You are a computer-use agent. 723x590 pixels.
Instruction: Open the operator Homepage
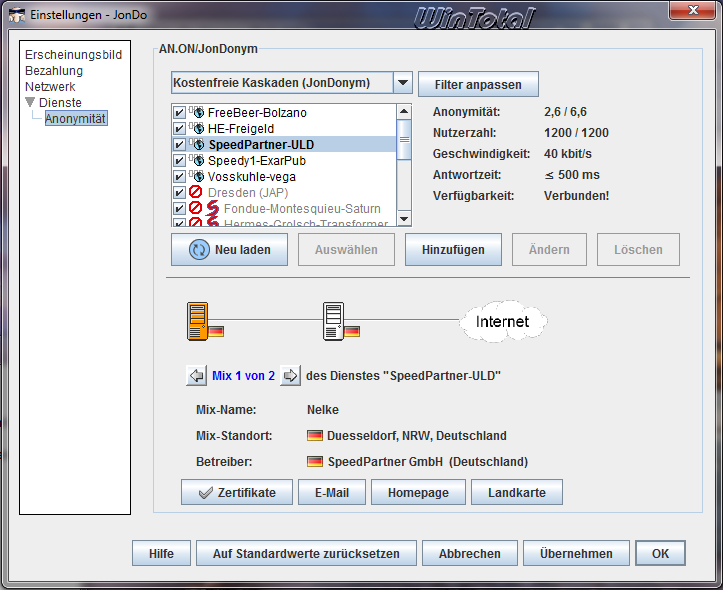418,492
